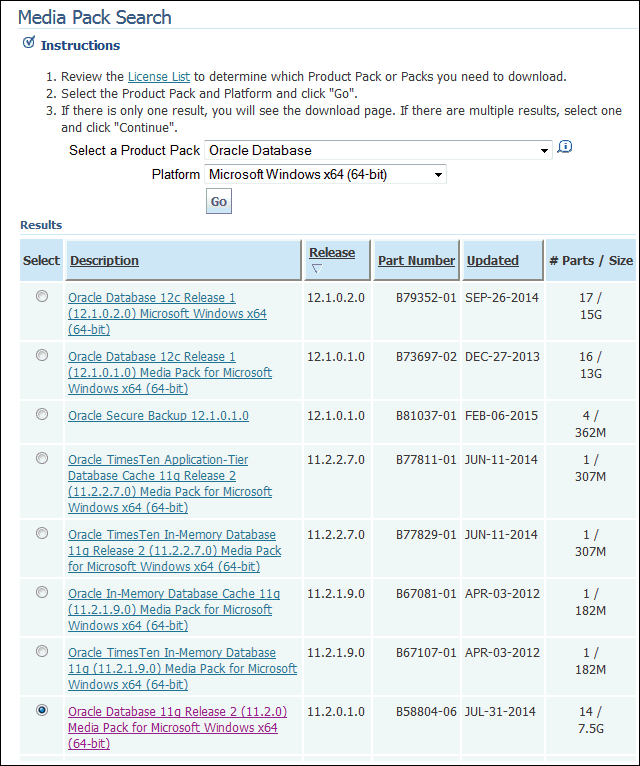This screenshot has width=640, height=766.
Task: Click part number B58804-06
Action: 426,712
